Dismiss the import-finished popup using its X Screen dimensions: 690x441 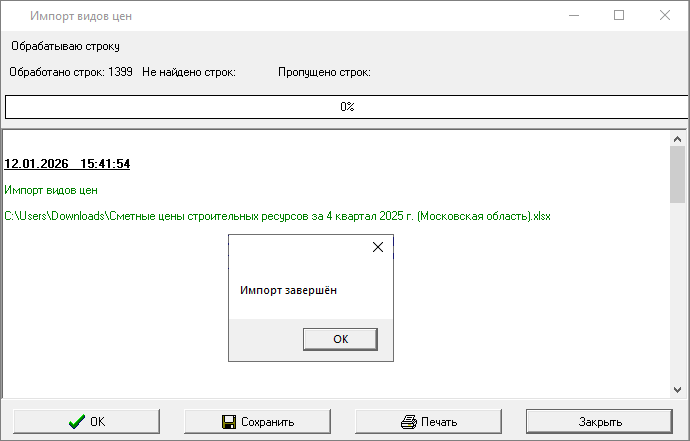[378, 247]
